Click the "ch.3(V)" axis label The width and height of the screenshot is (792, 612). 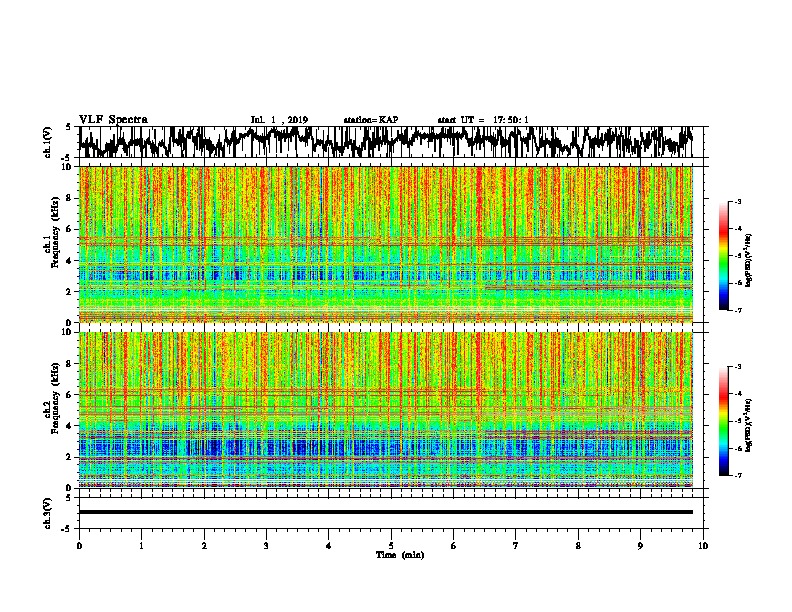48,513
